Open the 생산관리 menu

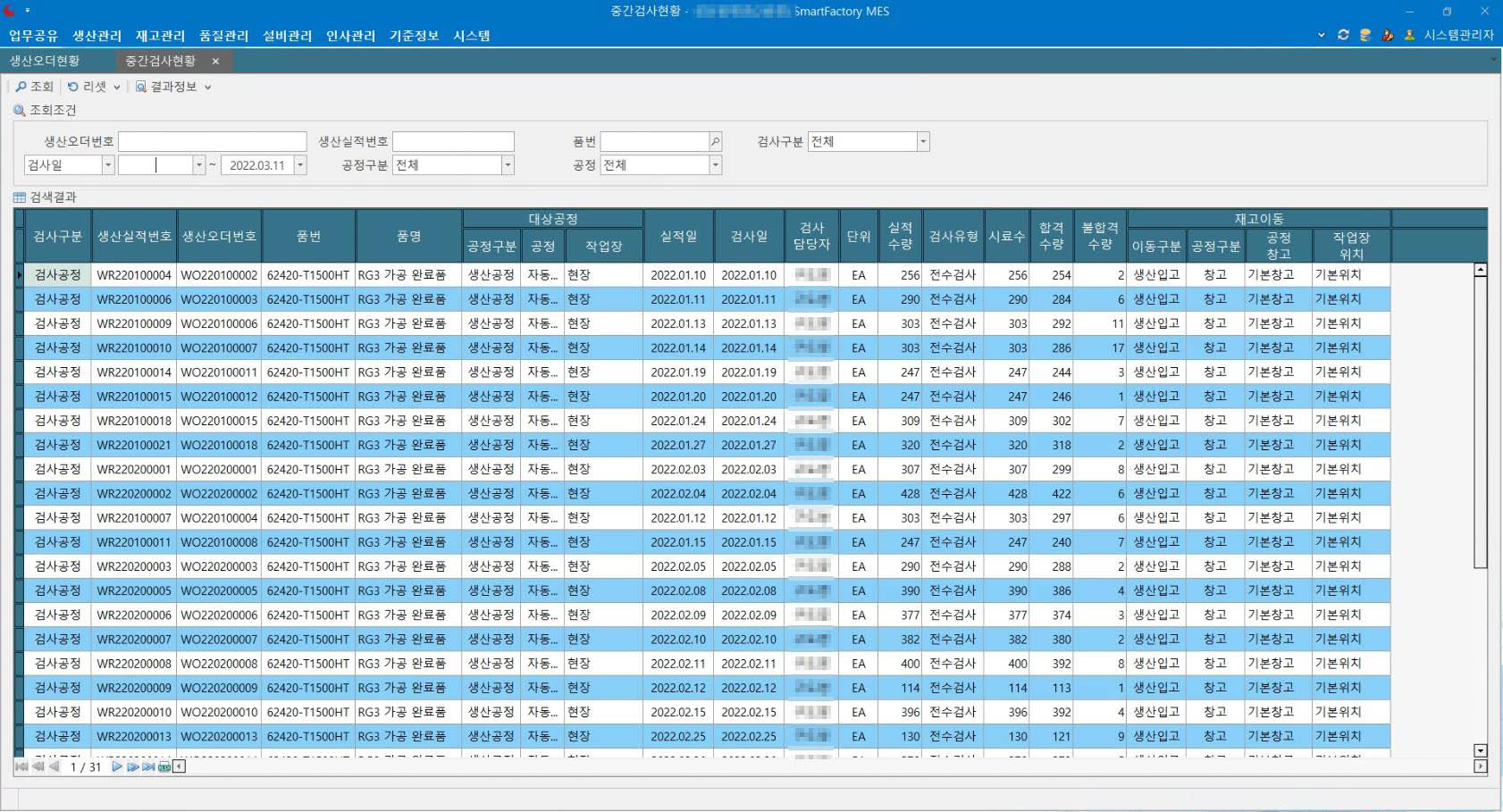pos(97,36)
